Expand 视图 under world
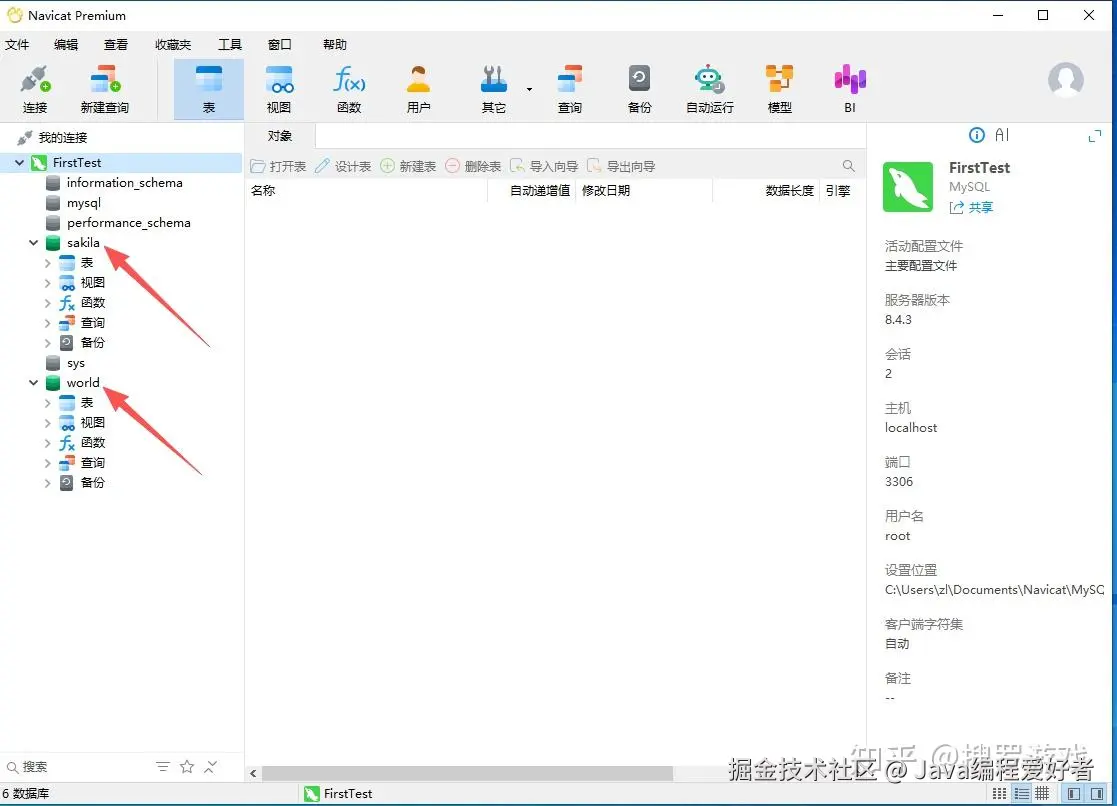This screenshot has height=806, width=1117. [x=48, y=423]
